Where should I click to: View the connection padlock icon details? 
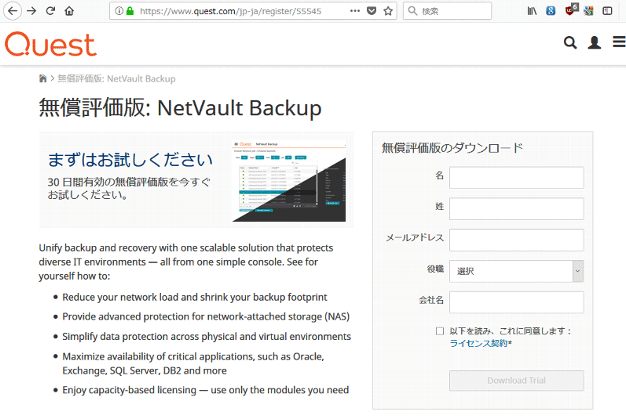[x=130, y=11]
